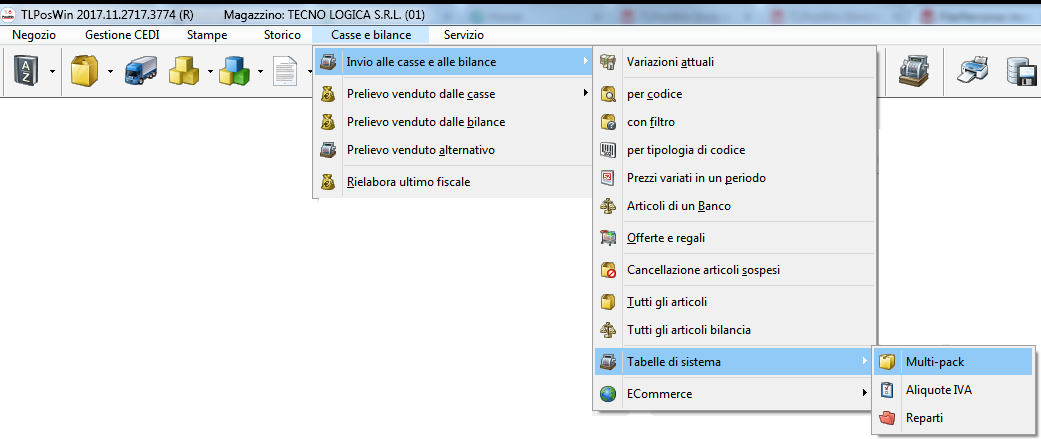Click the text document page toolbar icon
This screenshot has height=439, width=1041.
(x=286, y=72)
